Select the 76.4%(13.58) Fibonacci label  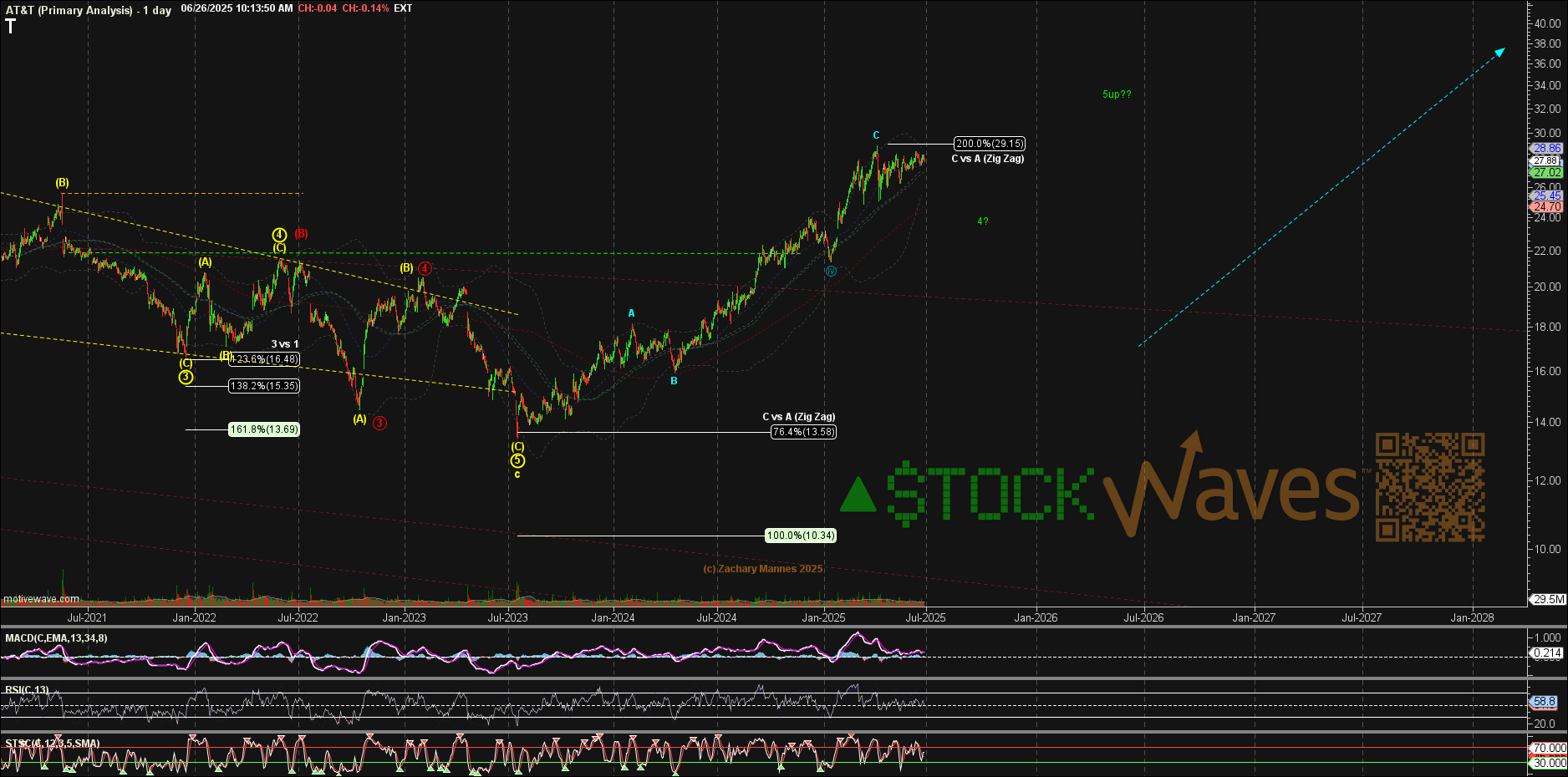point(803,432)
